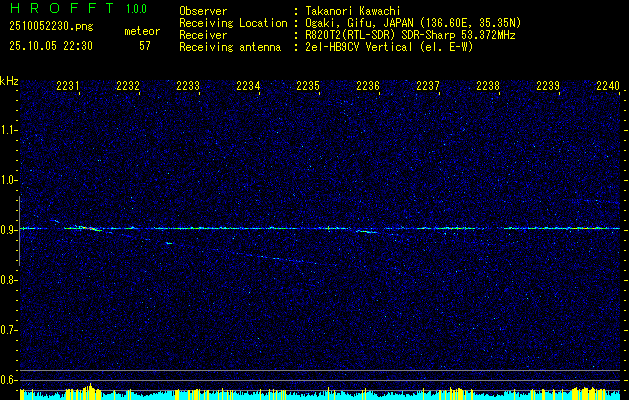
Task: Click the 2232 time marker
Action: coord(128,86)
